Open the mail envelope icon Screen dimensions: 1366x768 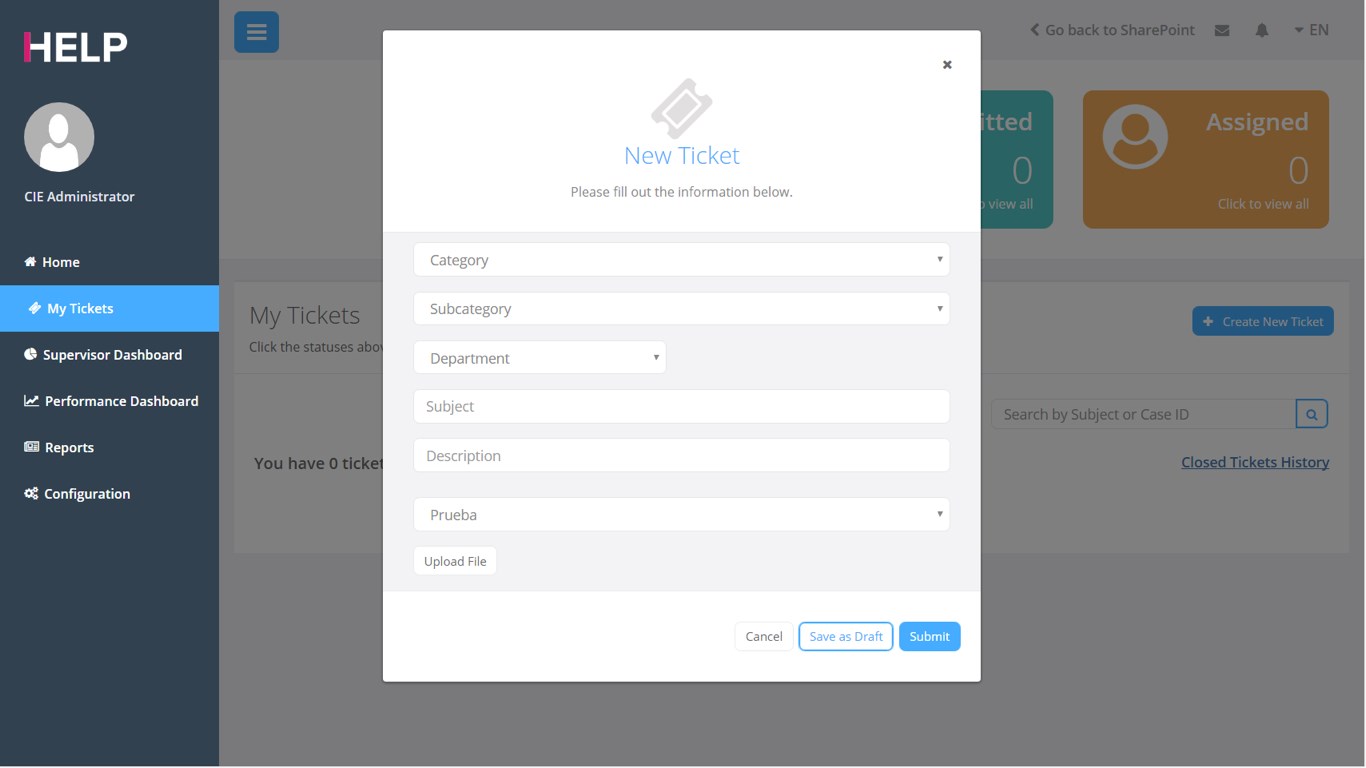tap(1222, 30)
